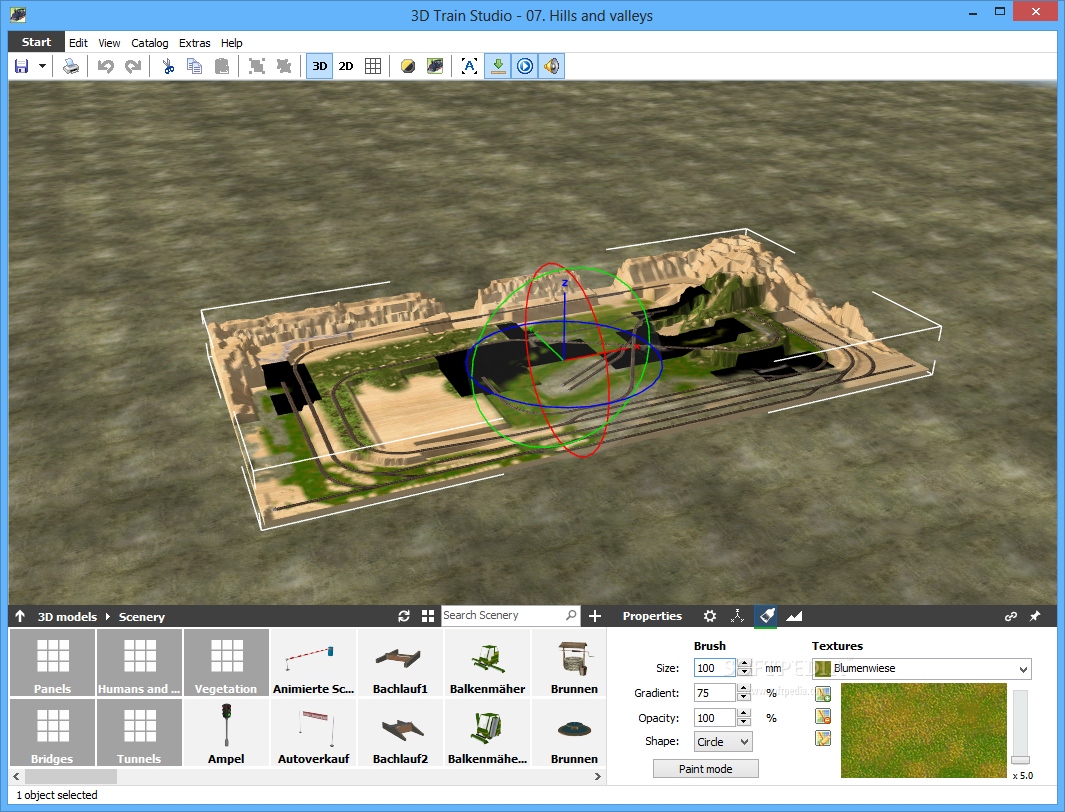Image resolution: width=1065 pixels, height=812 pixels.
Task: Open the Panels folder
Action: (52, 663)
